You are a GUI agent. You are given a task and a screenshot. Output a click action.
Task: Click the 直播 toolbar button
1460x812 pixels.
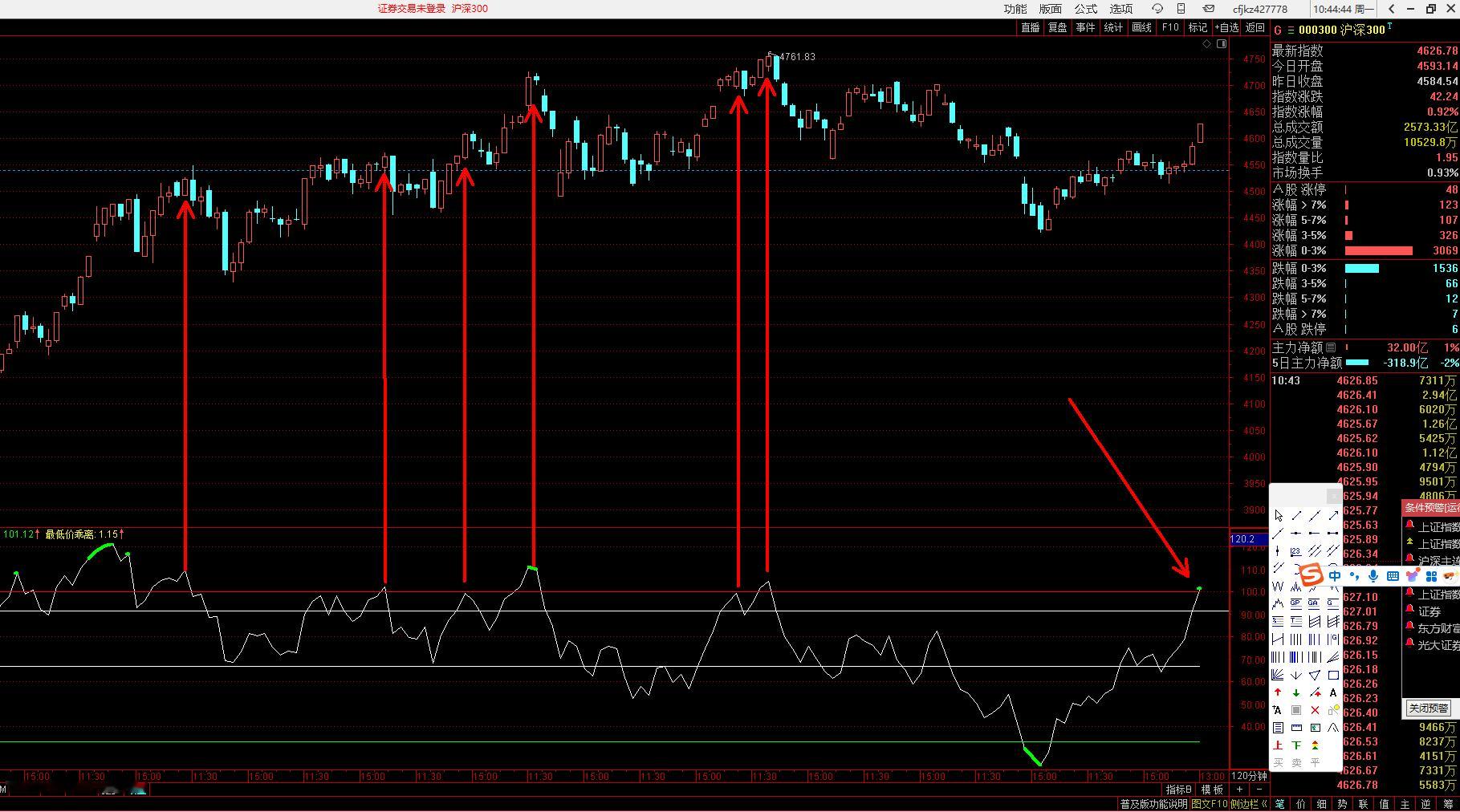tap(1030, 27)
